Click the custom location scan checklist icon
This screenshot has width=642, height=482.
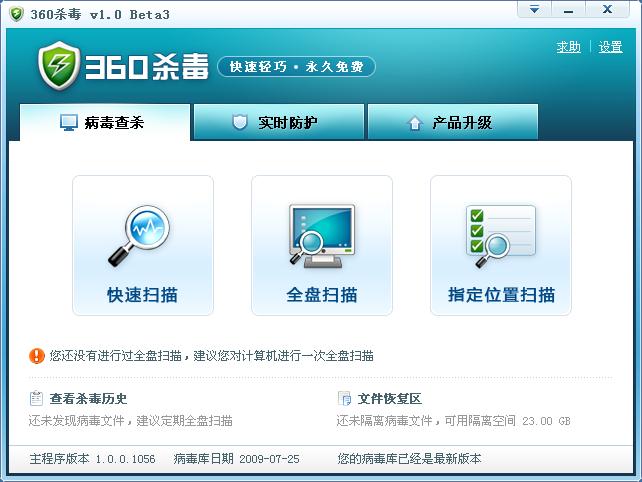500,236
